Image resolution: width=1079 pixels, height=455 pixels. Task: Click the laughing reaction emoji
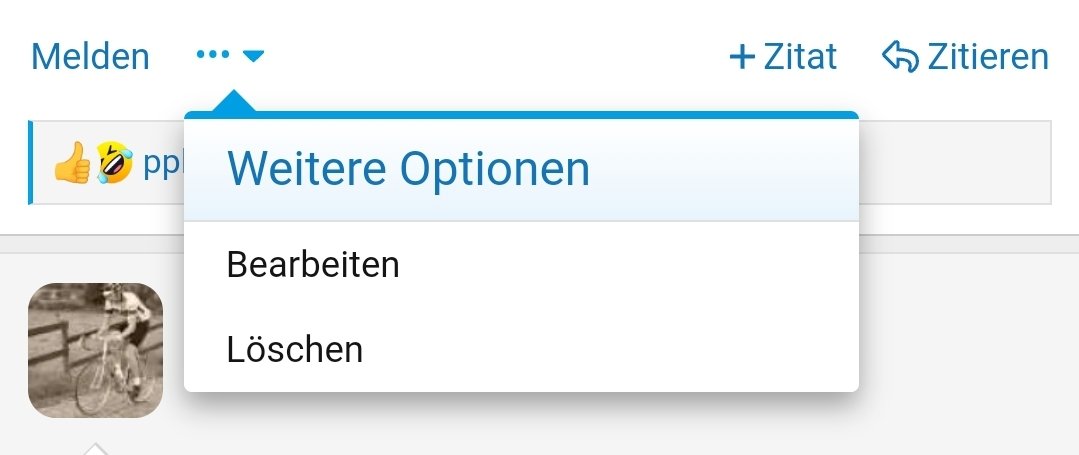pos(114,163)
